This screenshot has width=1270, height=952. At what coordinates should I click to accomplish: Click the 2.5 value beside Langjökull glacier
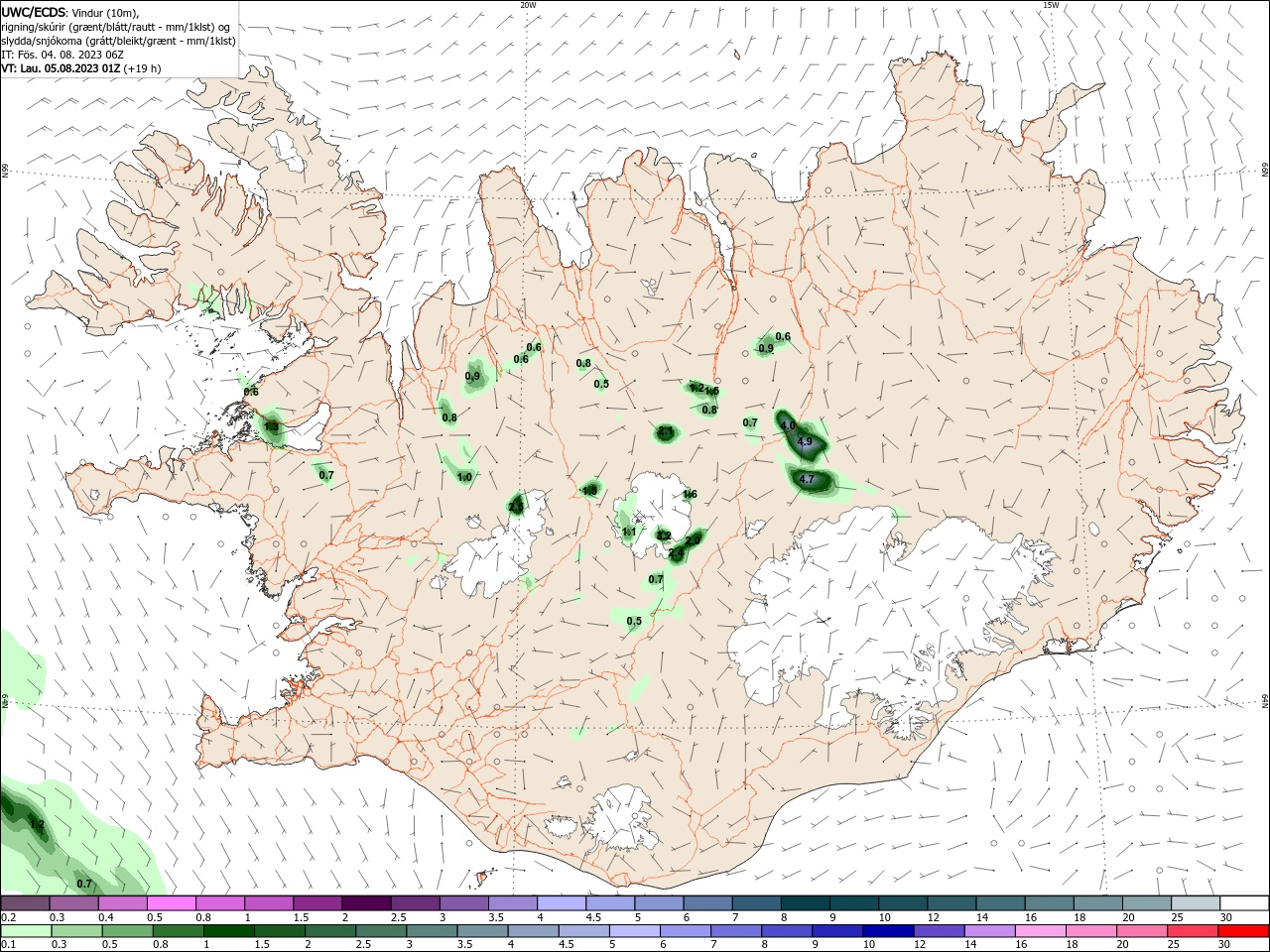click(x=515, y=507)
